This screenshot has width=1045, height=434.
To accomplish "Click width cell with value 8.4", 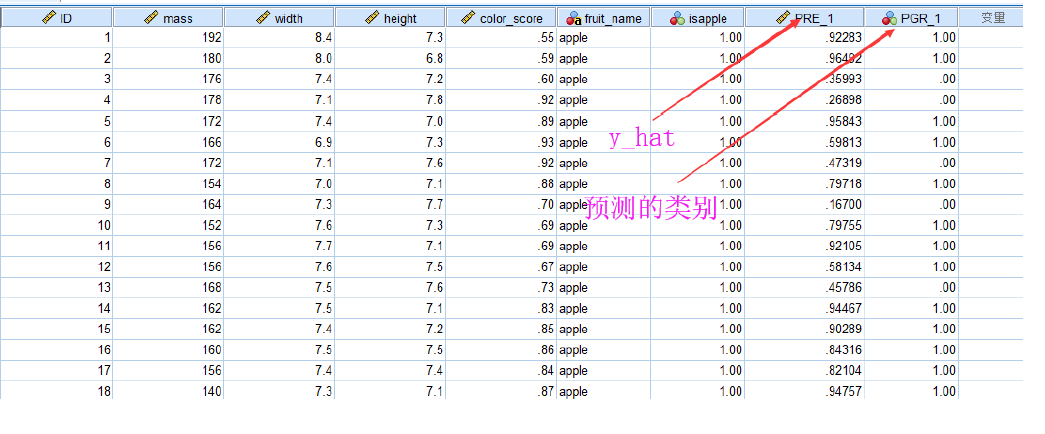I will tap(280, 38).
